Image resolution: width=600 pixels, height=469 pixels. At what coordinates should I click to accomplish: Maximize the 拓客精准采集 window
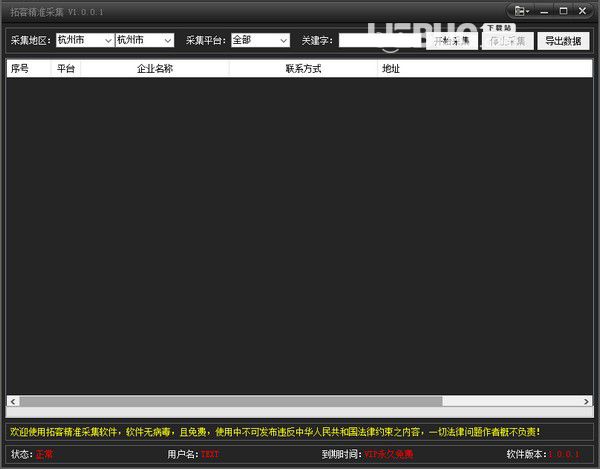point(563,11)
